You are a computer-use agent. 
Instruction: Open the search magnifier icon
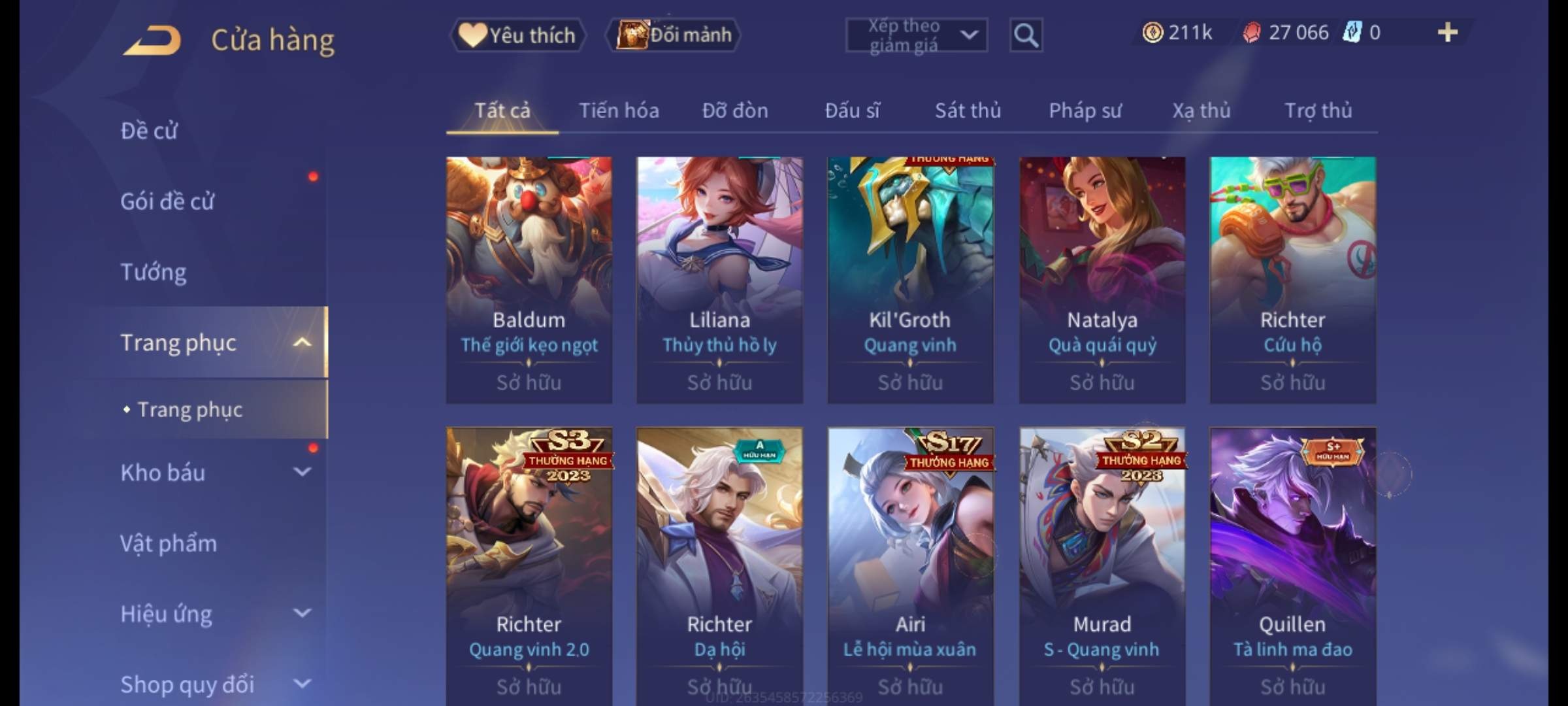[x=1026, y=35]
